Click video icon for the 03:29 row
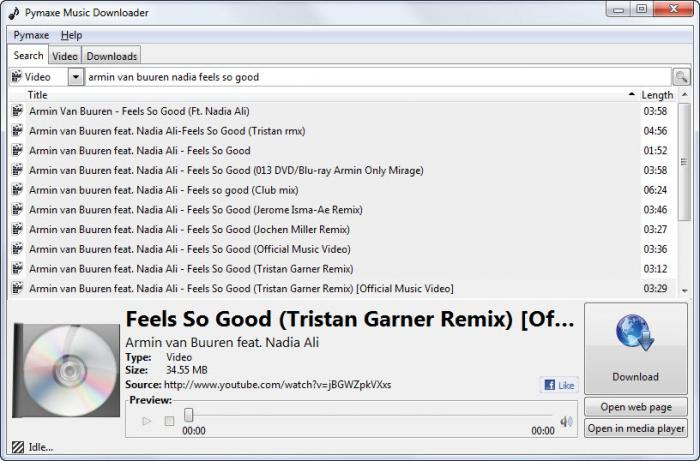This screenshot has width=700, height=461. click(x=17, y=288)
